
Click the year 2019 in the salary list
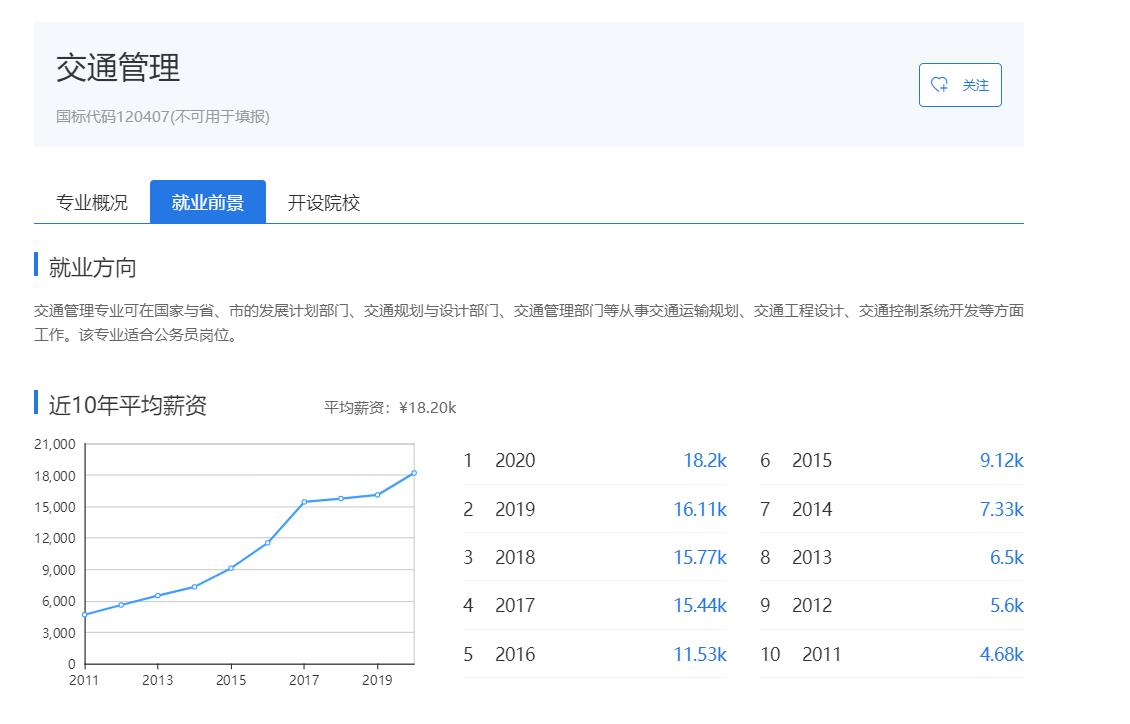click(515, 509)
